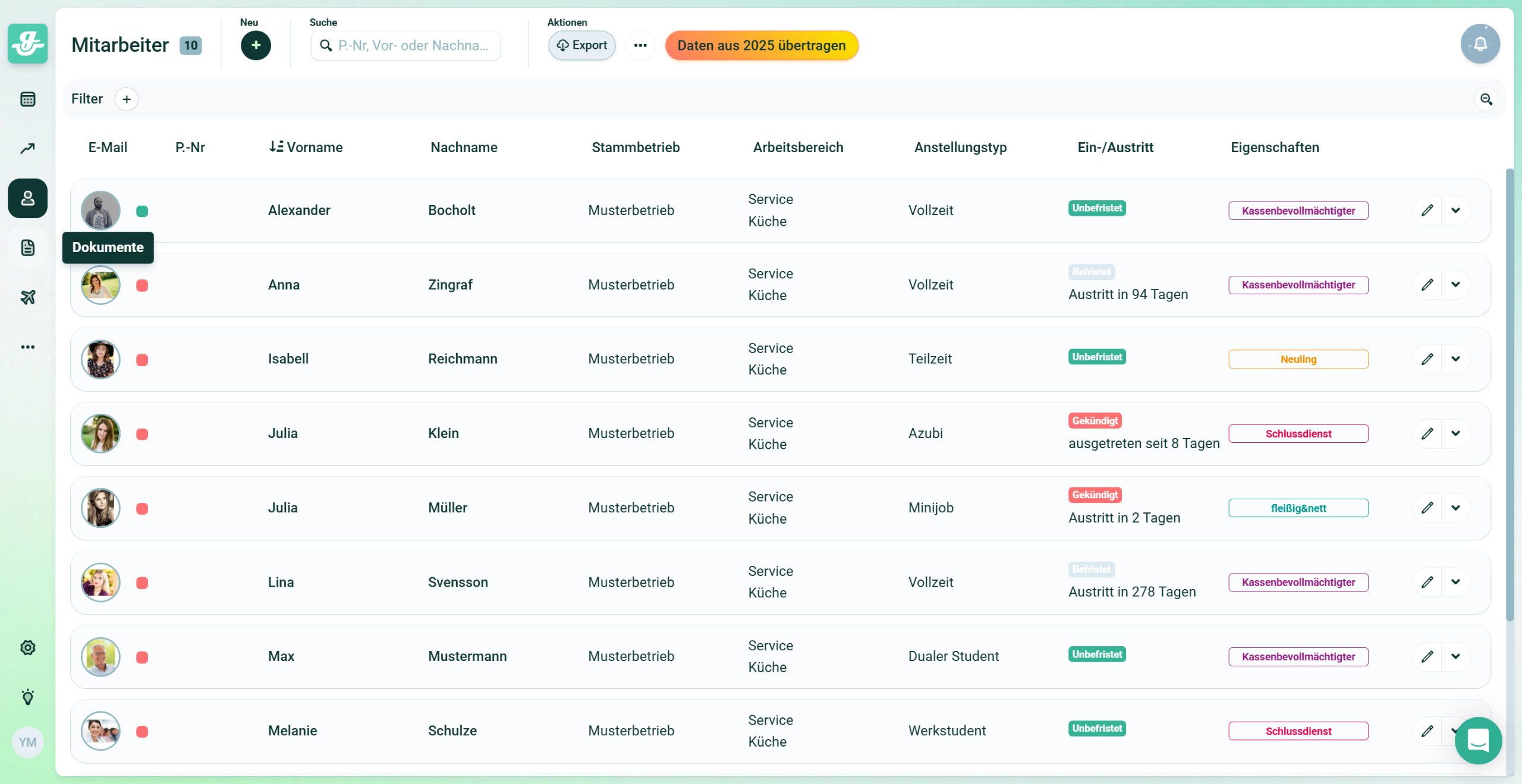This screenshot has width=1522, height=784.
Task: Sort by the Arbeitsbereich column header
Action: pos(798,147)
